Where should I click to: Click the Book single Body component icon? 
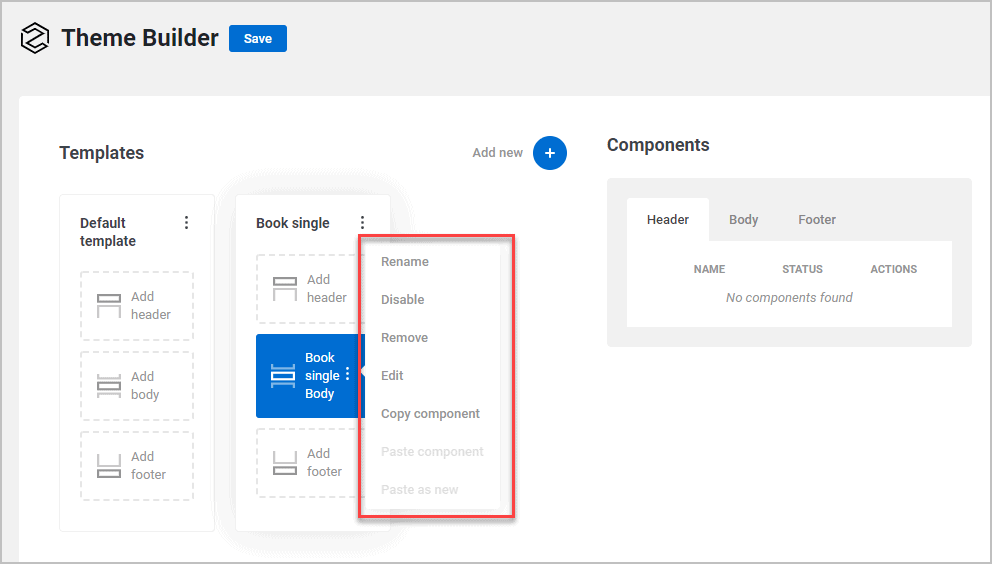[x=283, y=376]
